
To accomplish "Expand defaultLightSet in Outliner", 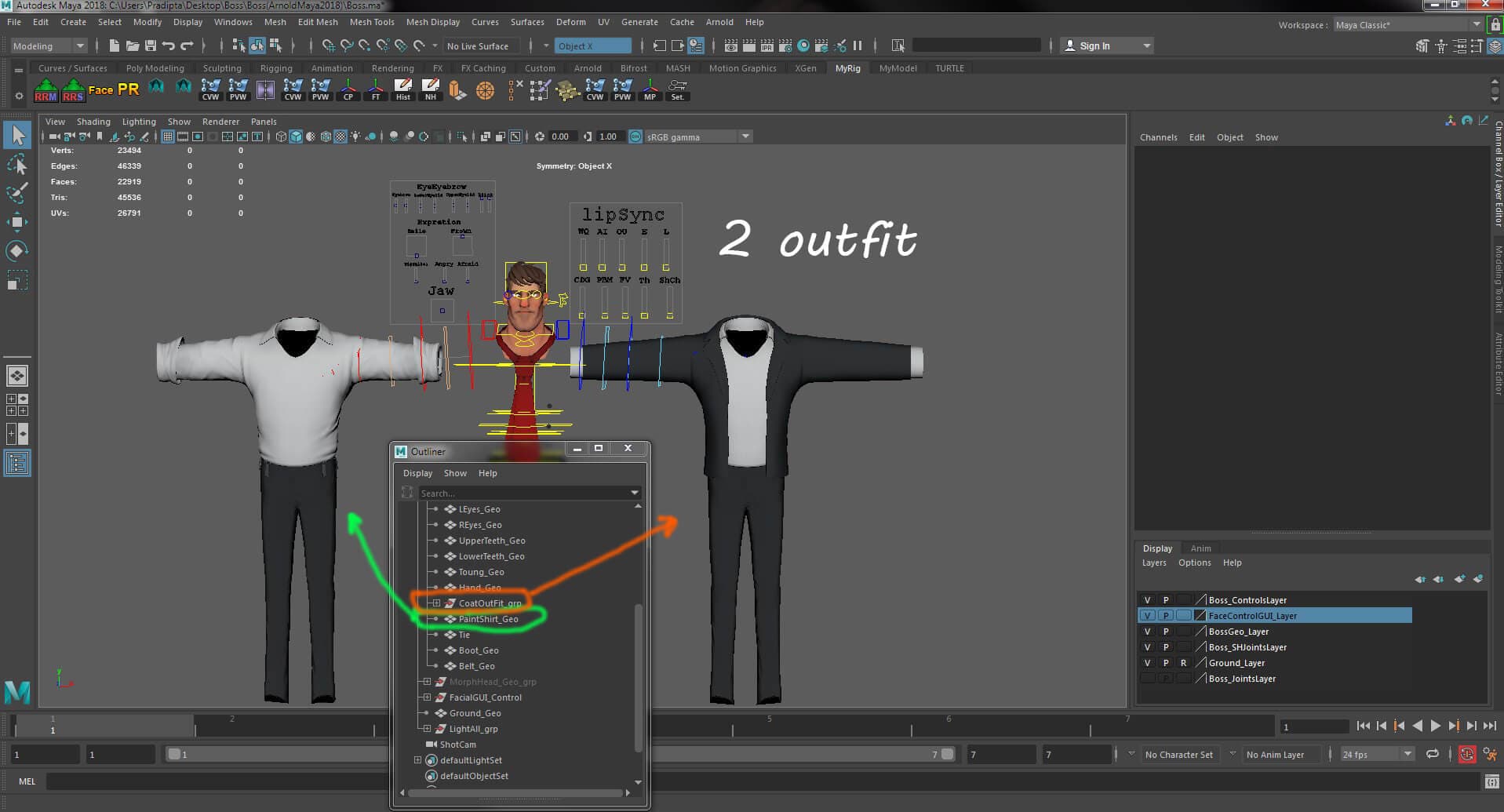I will coord(417,760).
